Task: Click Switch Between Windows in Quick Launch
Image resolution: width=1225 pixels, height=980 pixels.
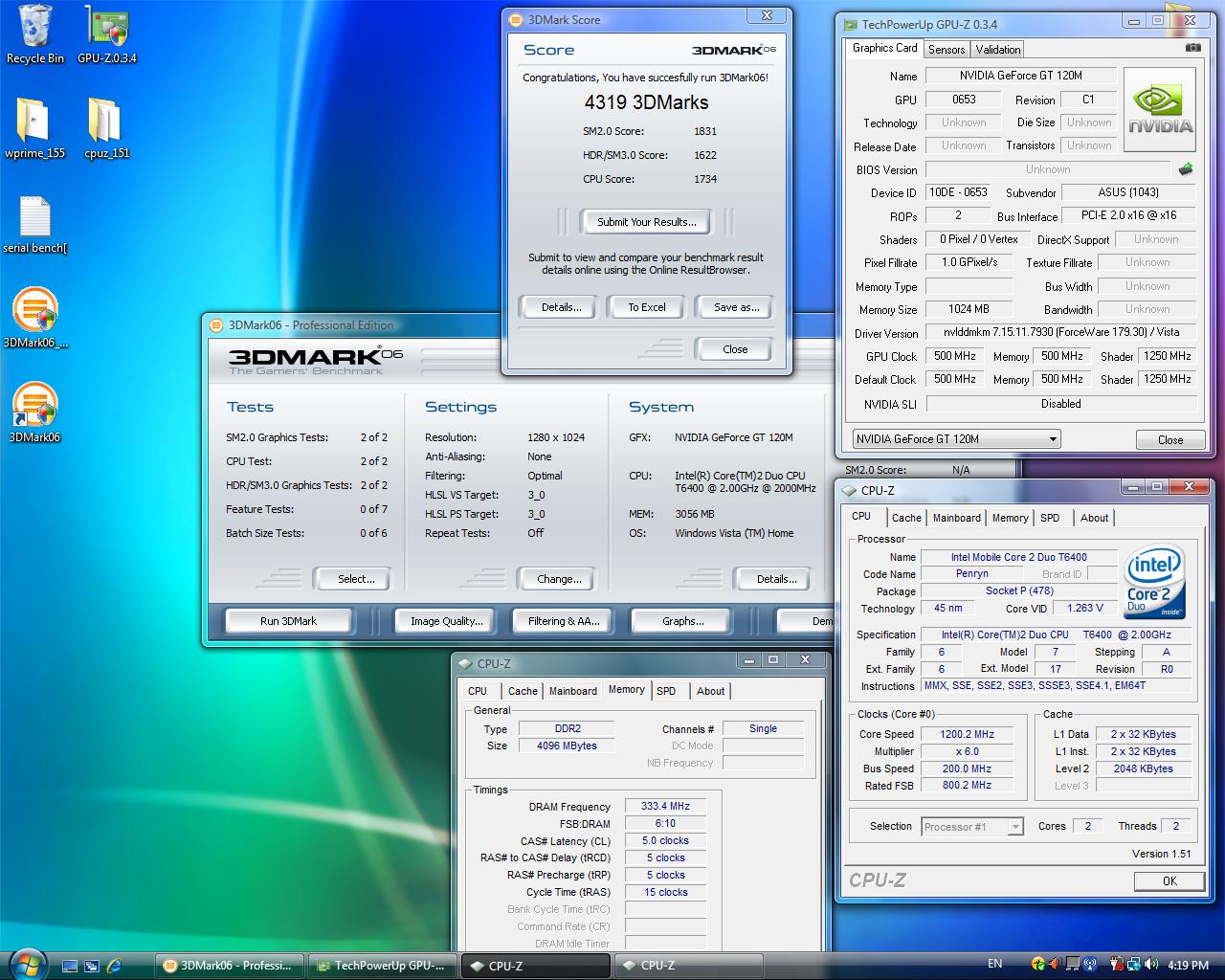Action: point(92,965)
